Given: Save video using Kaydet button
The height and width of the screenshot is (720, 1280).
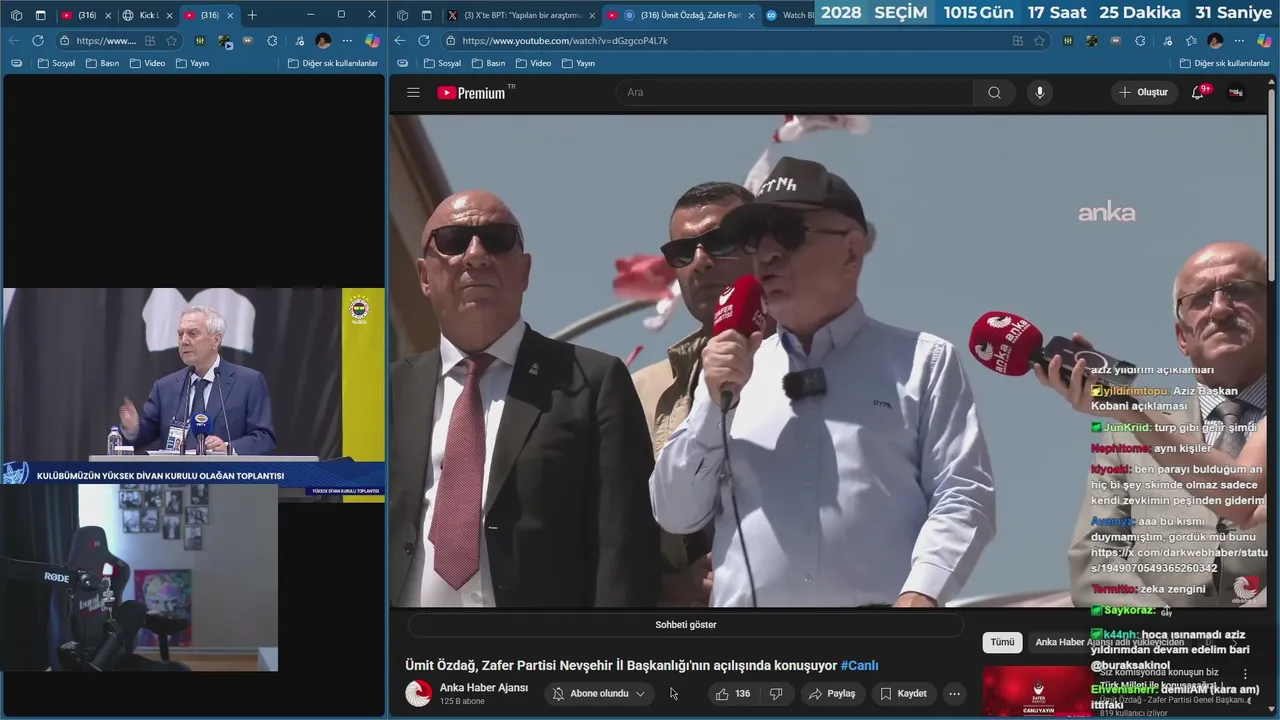Looking at the screenshot, I should tap(903, 693).
